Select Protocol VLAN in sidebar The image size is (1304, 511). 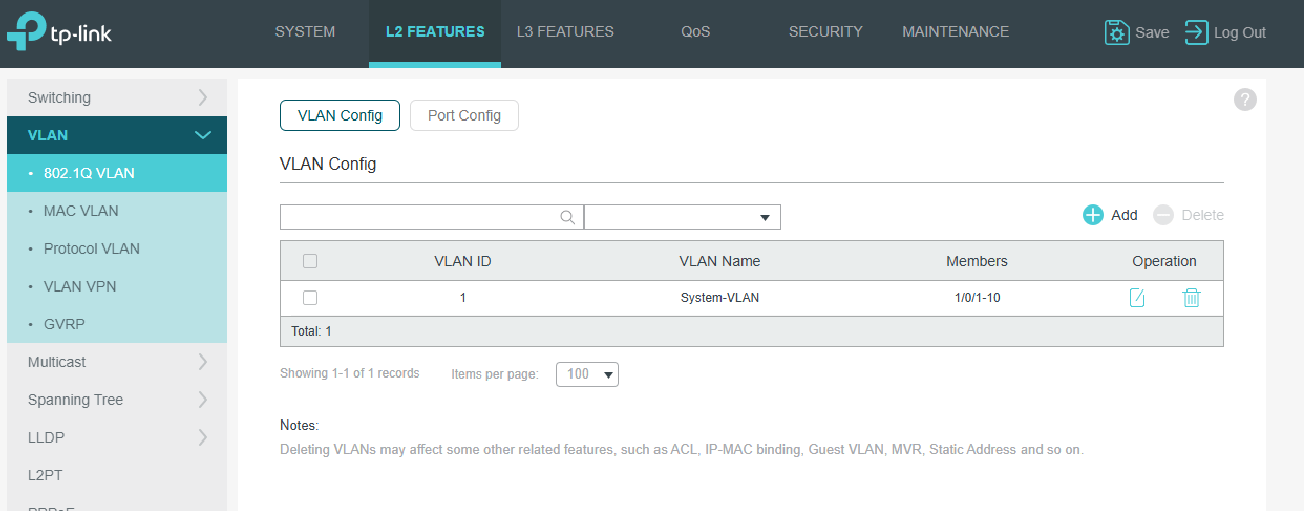[x=117, y=249]
